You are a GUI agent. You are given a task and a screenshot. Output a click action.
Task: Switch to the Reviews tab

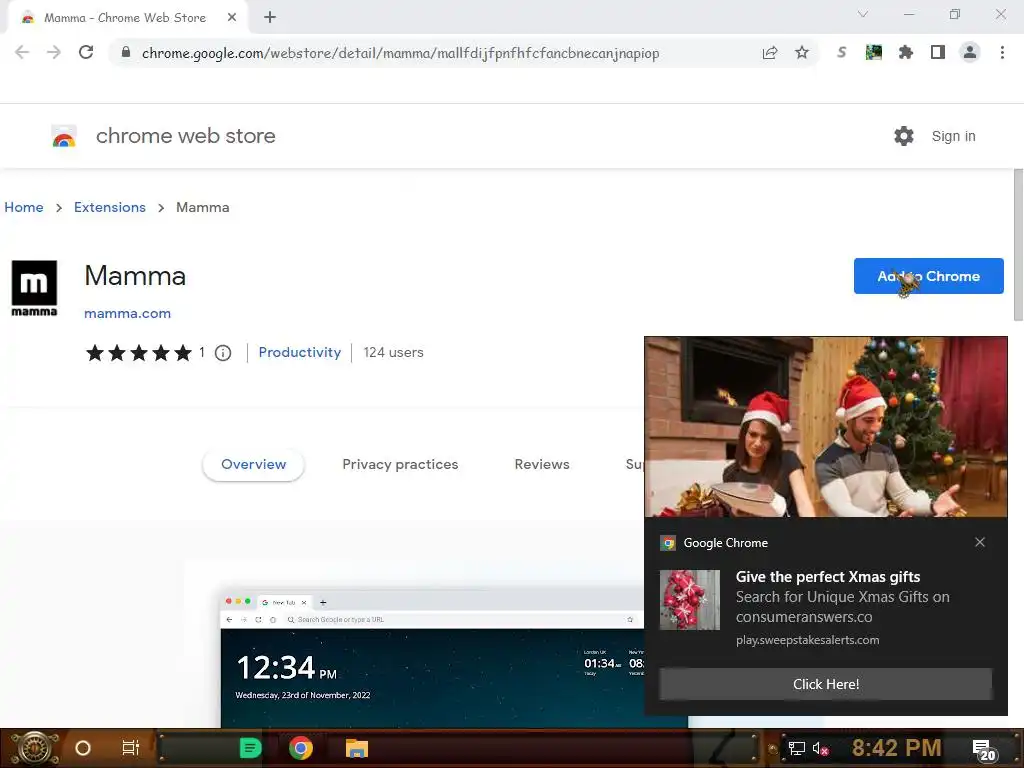pos(542,464)
